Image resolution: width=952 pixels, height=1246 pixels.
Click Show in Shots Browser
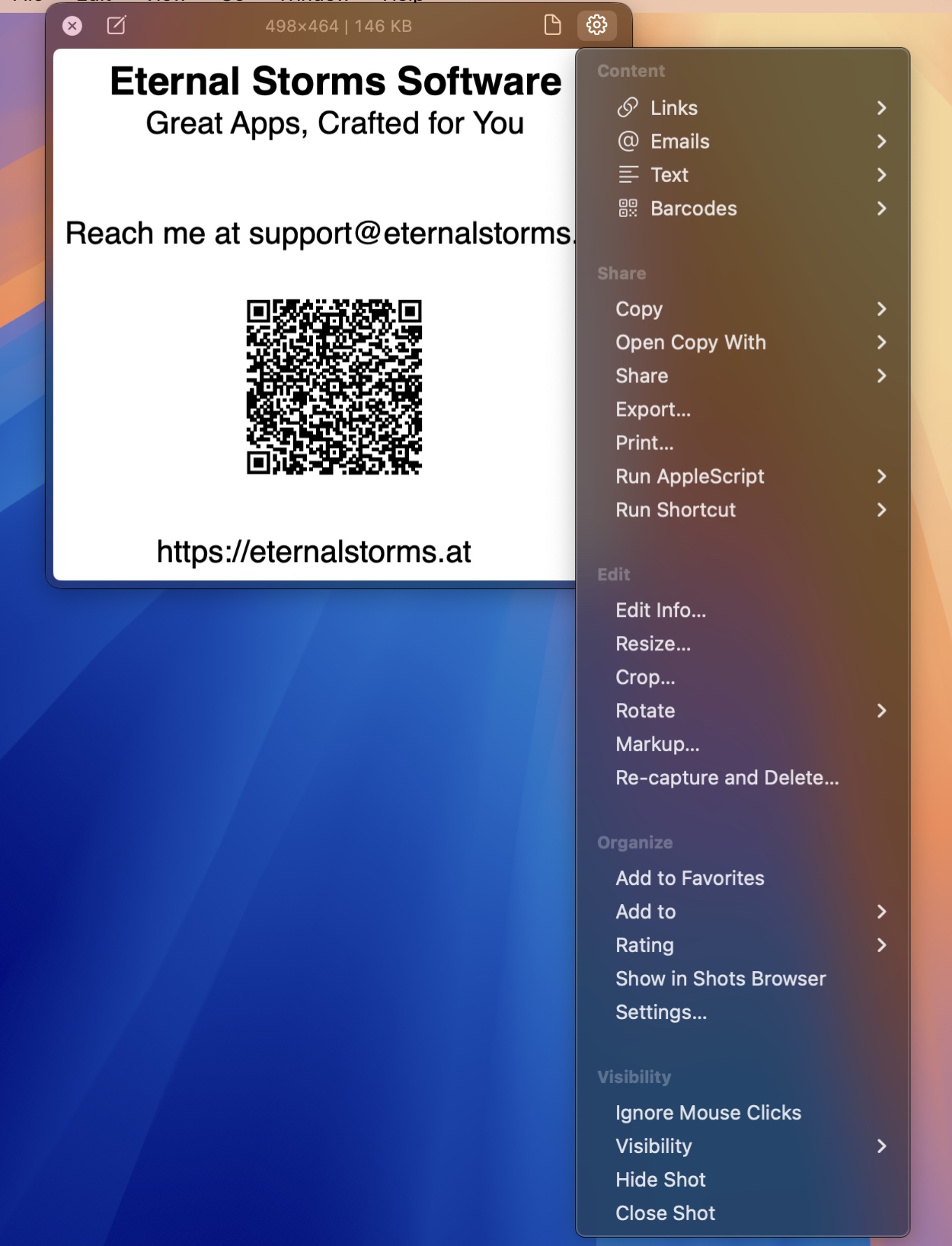(743, 979)
